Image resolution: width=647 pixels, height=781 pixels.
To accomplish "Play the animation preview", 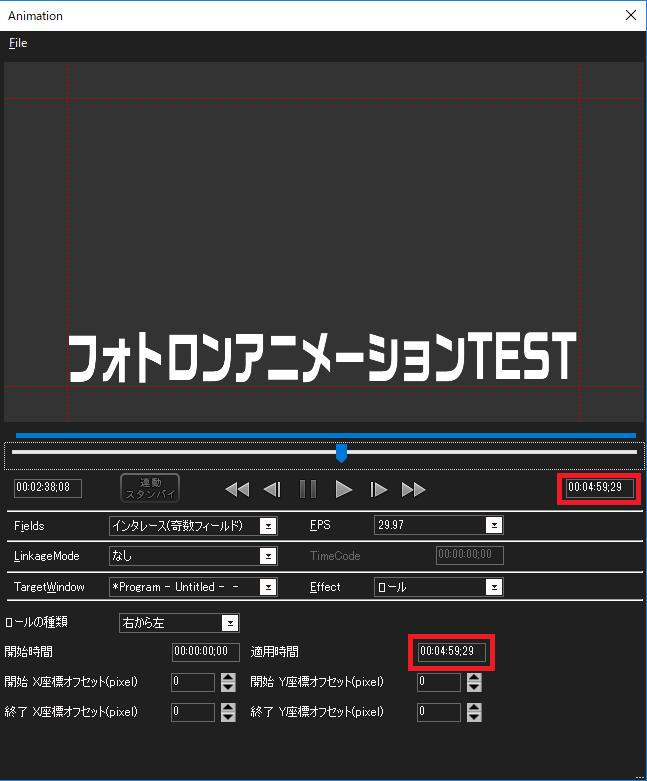I will point(344,490).
